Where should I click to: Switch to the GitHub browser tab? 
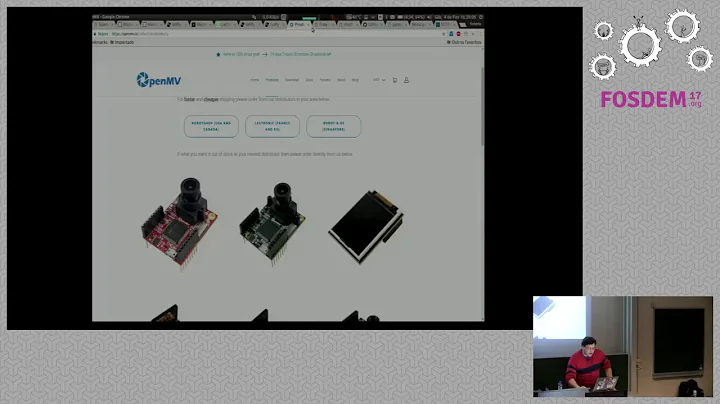point(372,24)
